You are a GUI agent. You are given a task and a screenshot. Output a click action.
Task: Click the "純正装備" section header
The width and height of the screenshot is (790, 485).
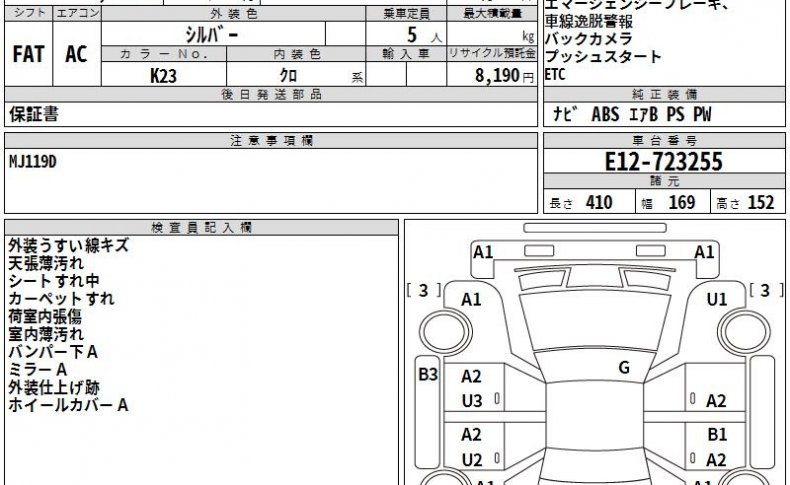pos(664,94)
